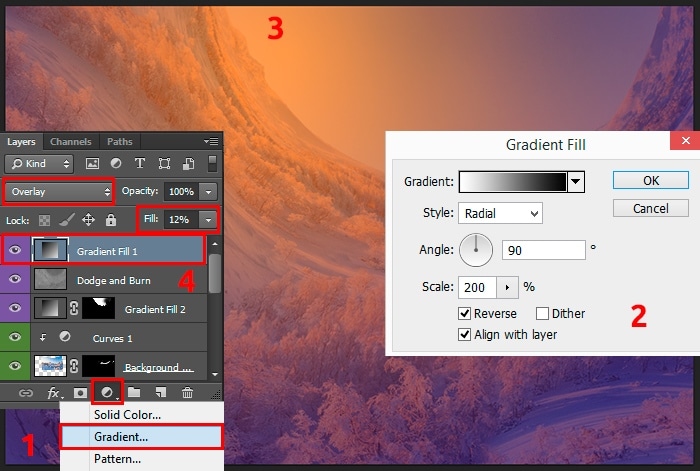Viewport: 700px width, 471px height.
Task: Click the type layer filter icon
Action: (x=140, y=164)
